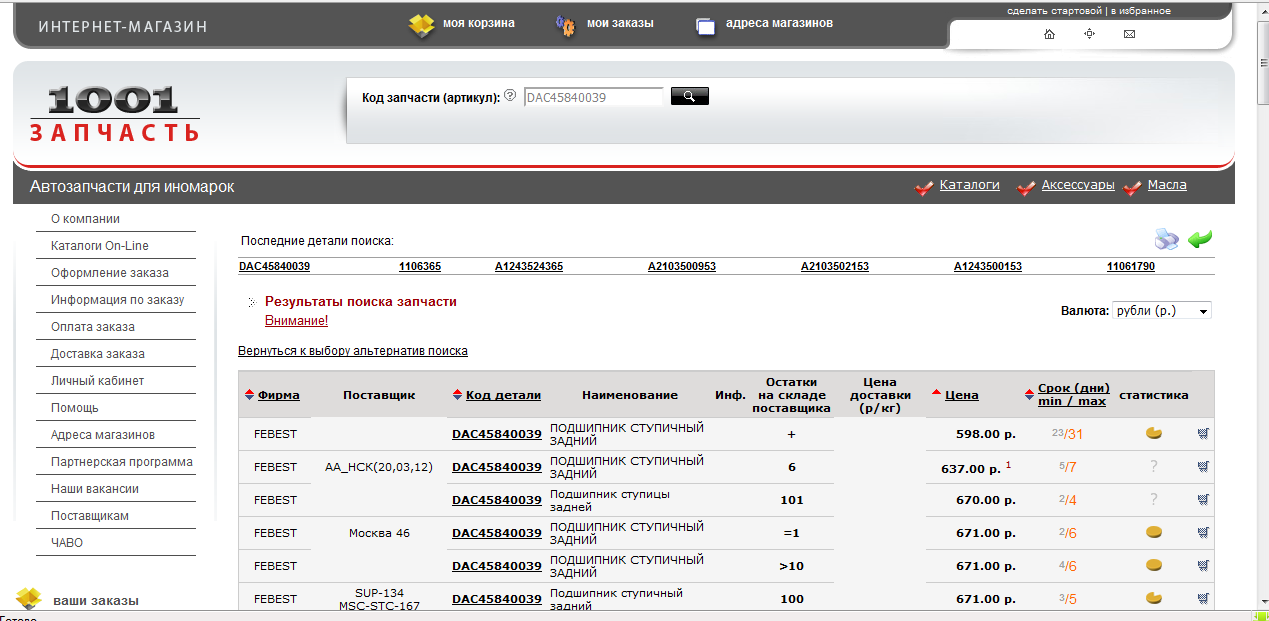Click the Внимание! link
The height and width of the screenshot is (621, 1269).
click(296, 321)
